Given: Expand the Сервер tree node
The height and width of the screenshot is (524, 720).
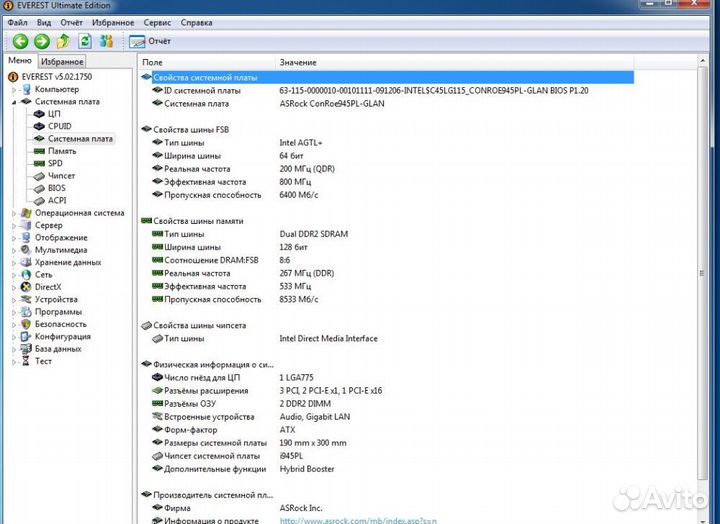Looking at the screenshot, I should tap(14, 226).
